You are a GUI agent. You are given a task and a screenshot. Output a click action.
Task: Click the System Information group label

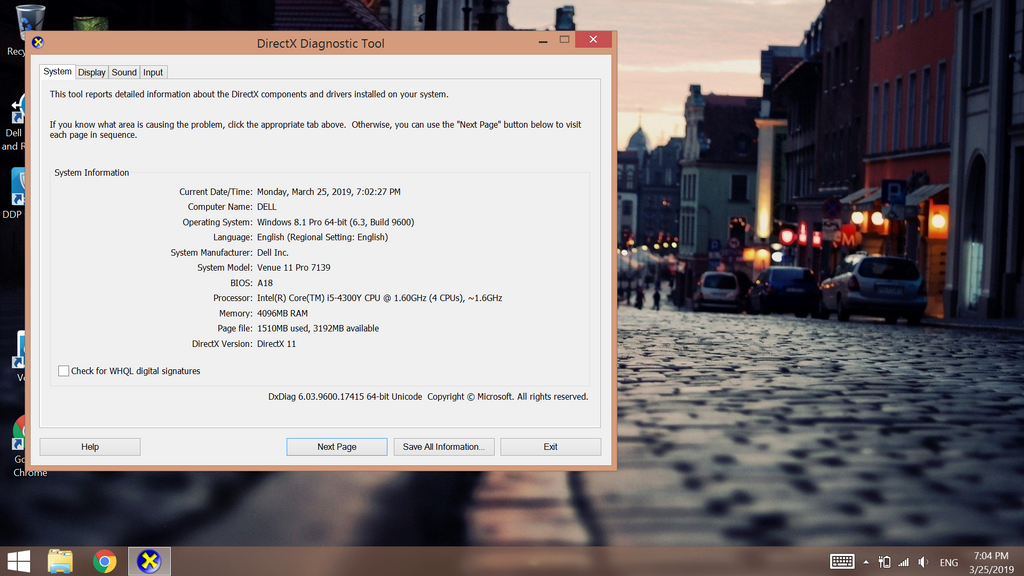click(91, 172)
